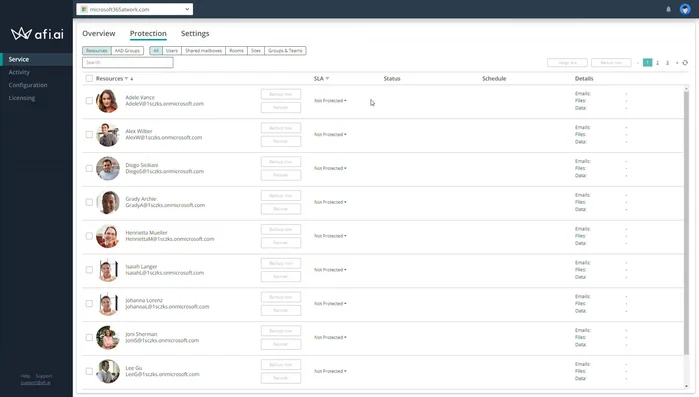Click Alex Wilber's profile photo
The image size is (699, 397).
(x=107, y=135)
